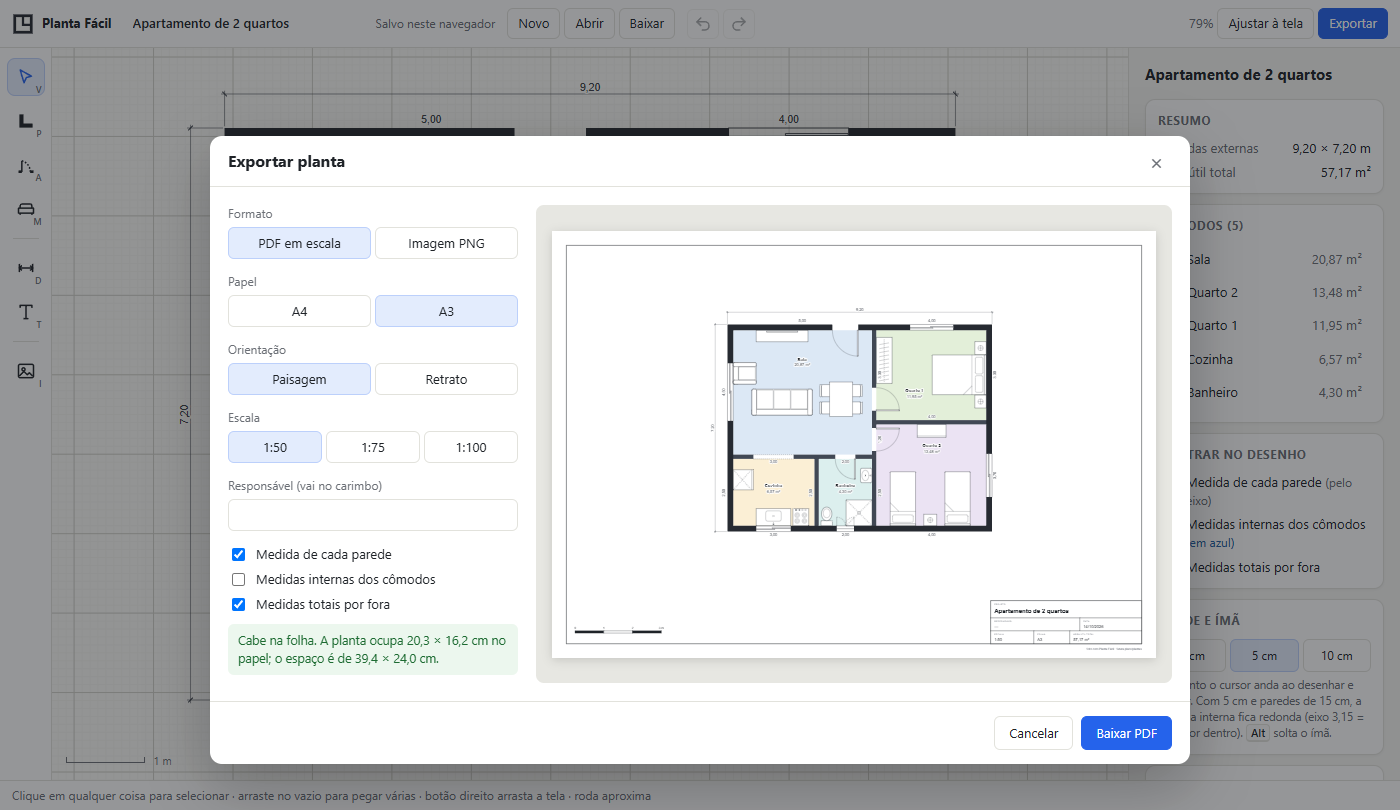Click the Abrir button in top bar

click(x=590, y=23)
